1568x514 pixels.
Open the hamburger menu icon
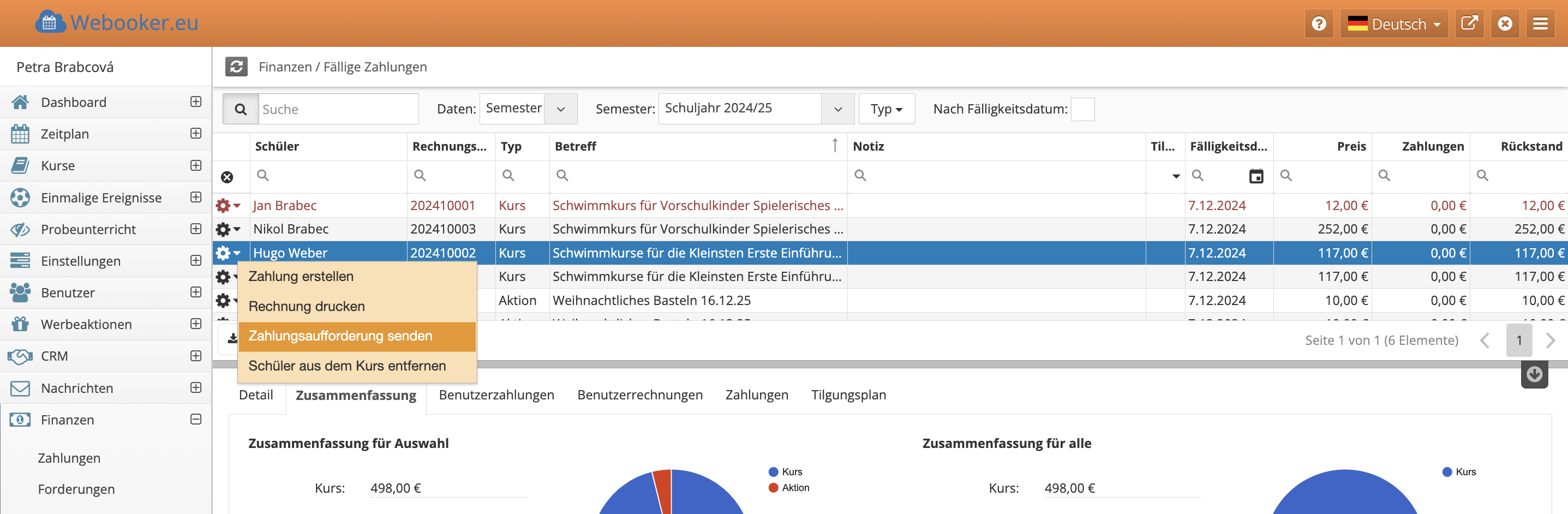pos(1540,24)
